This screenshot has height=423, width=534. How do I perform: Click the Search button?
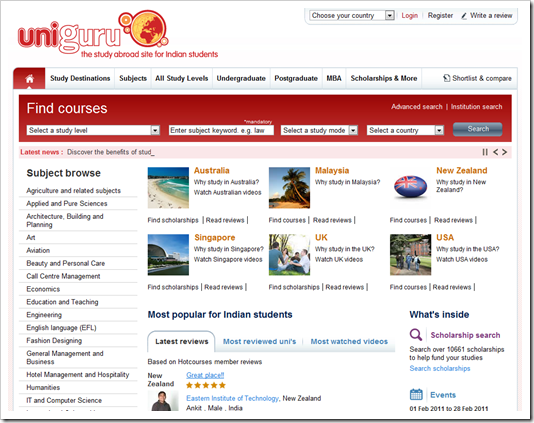point(477,129)
